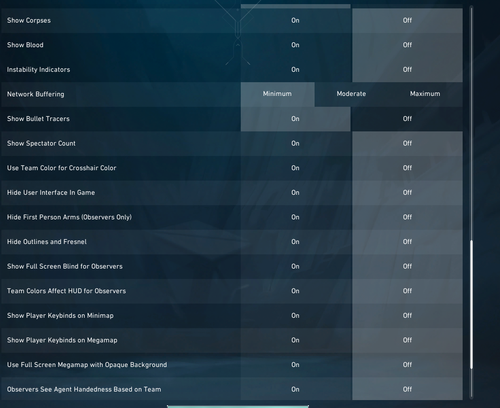Turn on Full Screen Megamap Opaque Background
This screenshot has width=500, height=408.
[295, 365]
